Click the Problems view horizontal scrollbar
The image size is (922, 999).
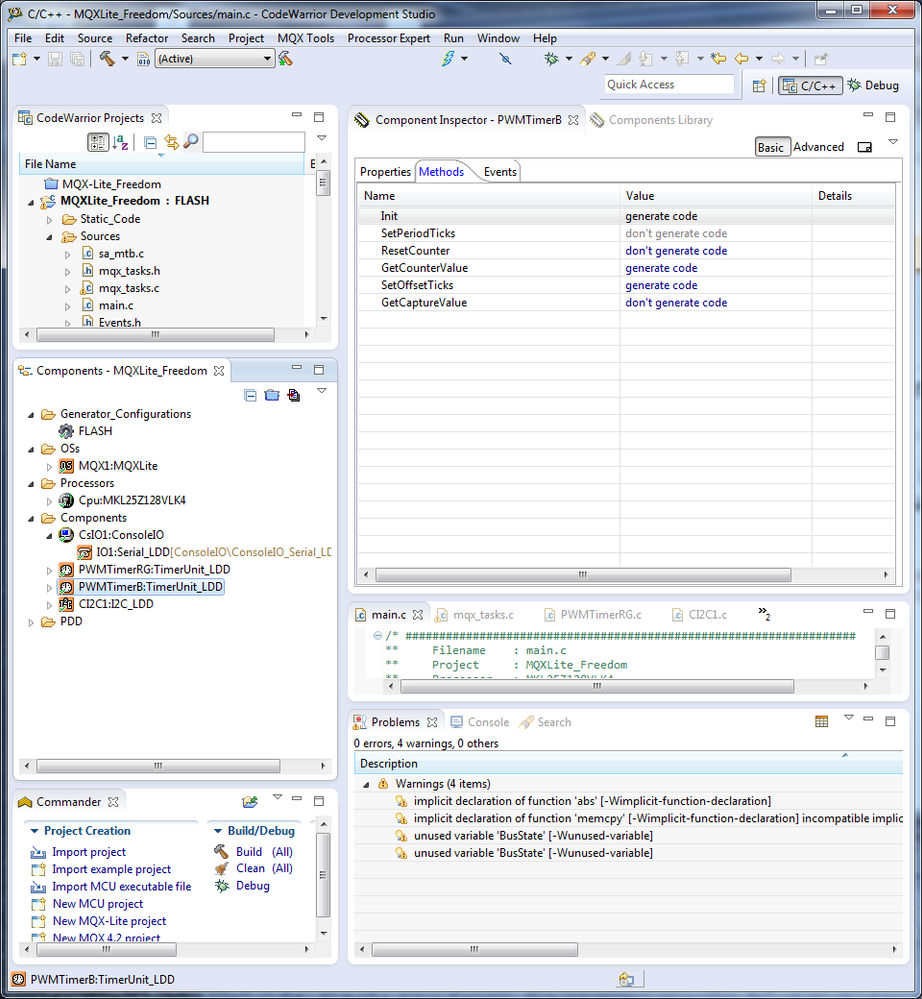pyautogui.click(x=474, y=949)
